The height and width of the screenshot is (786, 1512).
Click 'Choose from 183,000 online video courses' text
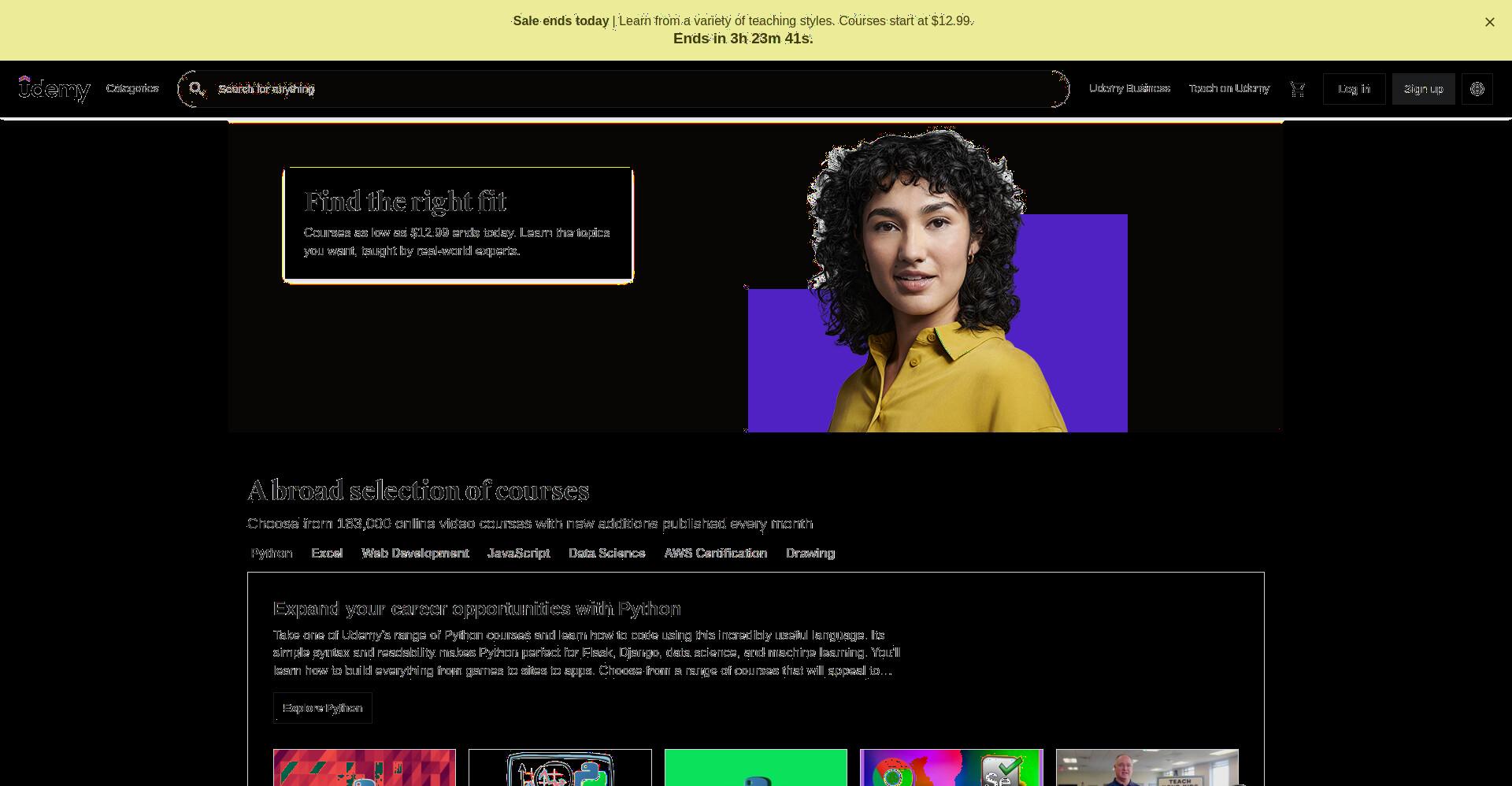pos(530,524)
